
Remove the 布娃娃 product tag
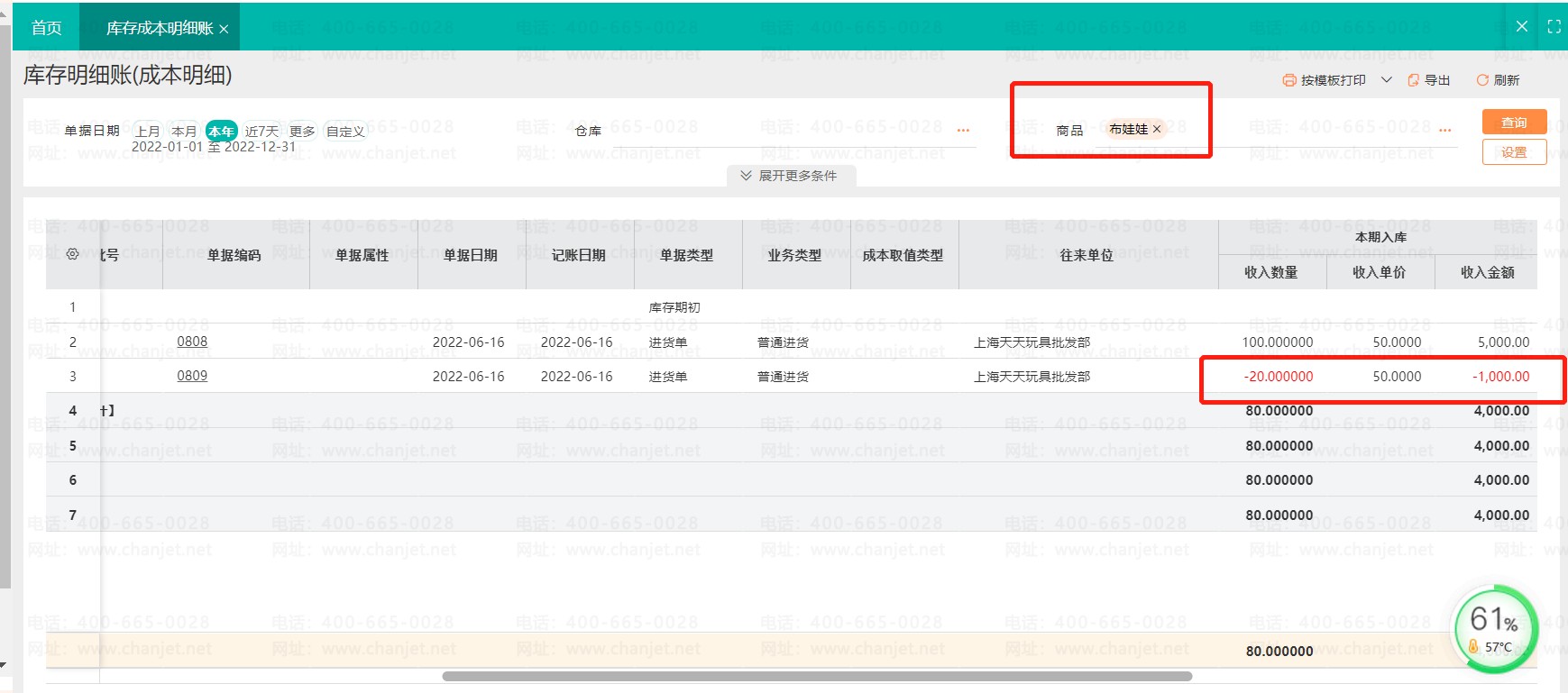tap(1157, 130)
